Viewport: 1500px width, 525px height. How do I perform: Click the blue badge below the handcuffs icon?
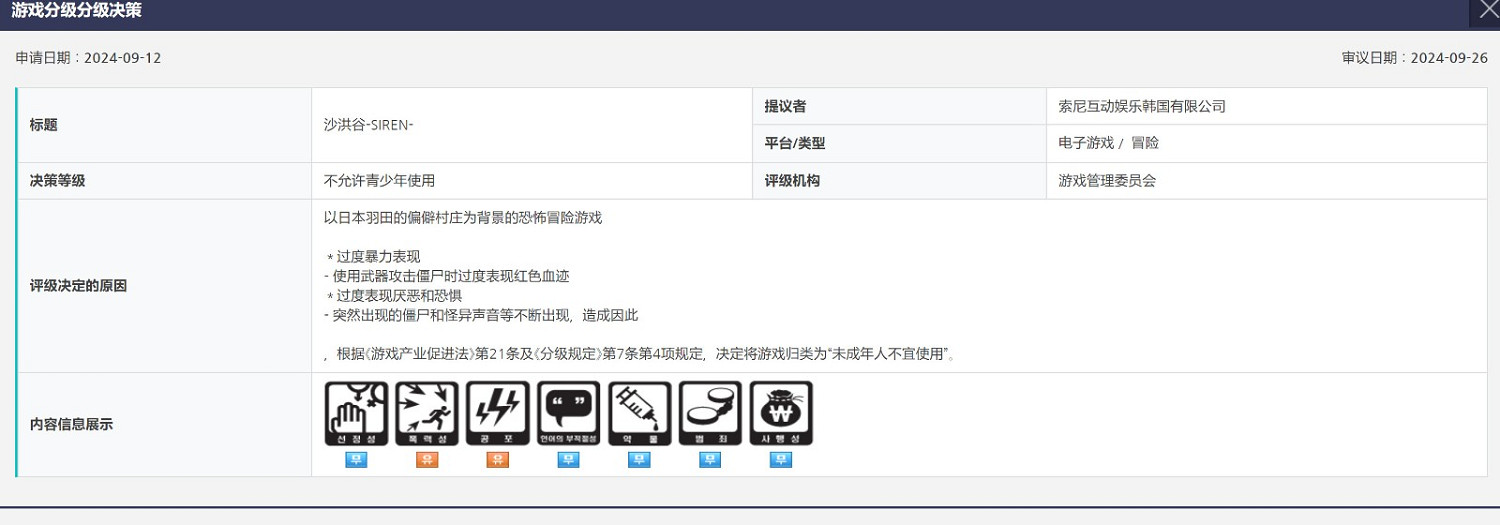pos(710,460)
